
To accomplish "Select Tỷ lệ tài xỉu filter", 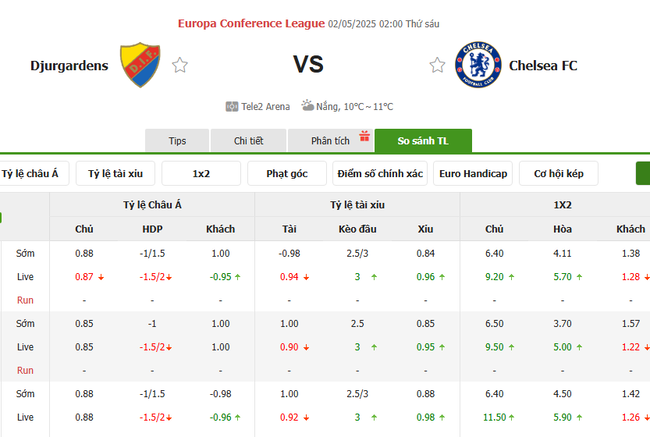I will point(115,174).
